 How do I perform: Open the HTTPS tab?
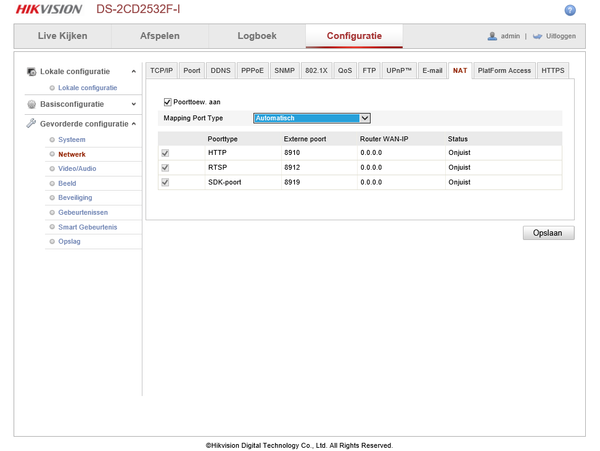click(x=553, y=71)
